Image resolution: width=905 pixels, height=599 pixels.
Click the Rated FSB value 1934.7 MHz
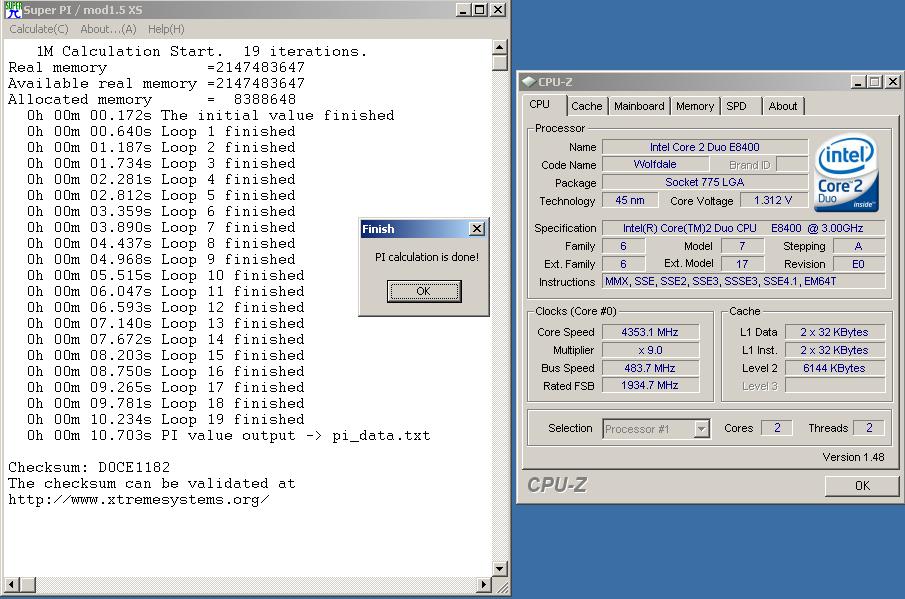(650, 385)
